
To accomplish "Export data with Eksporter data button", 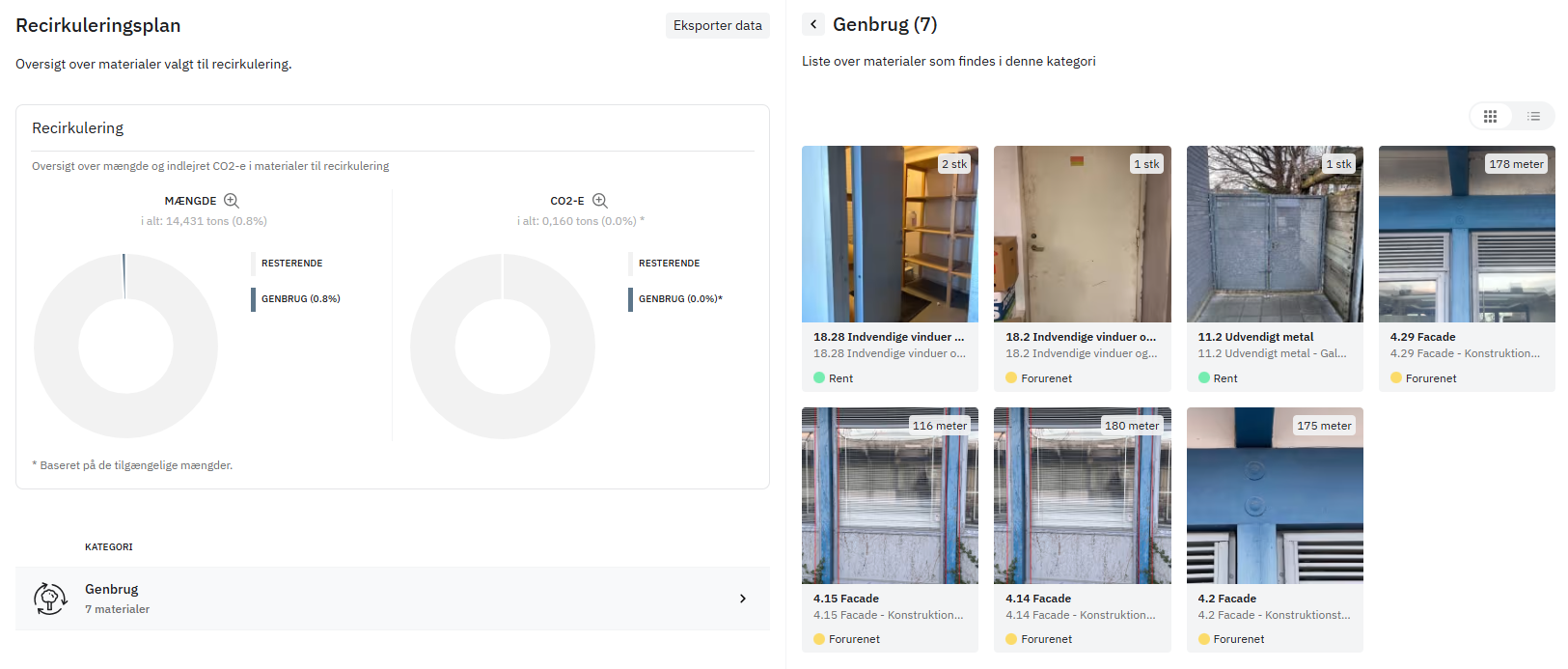I will (x=717, y=25).
